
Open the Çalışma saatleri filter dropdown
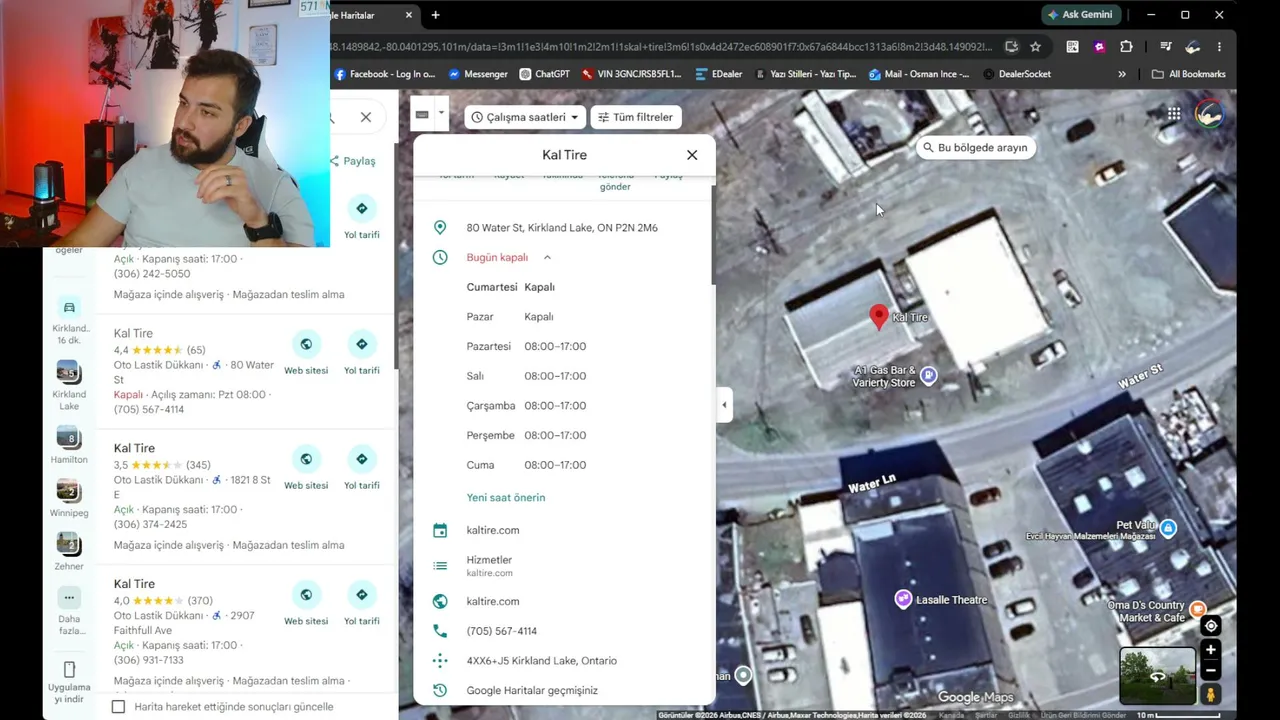click(524, 117)
